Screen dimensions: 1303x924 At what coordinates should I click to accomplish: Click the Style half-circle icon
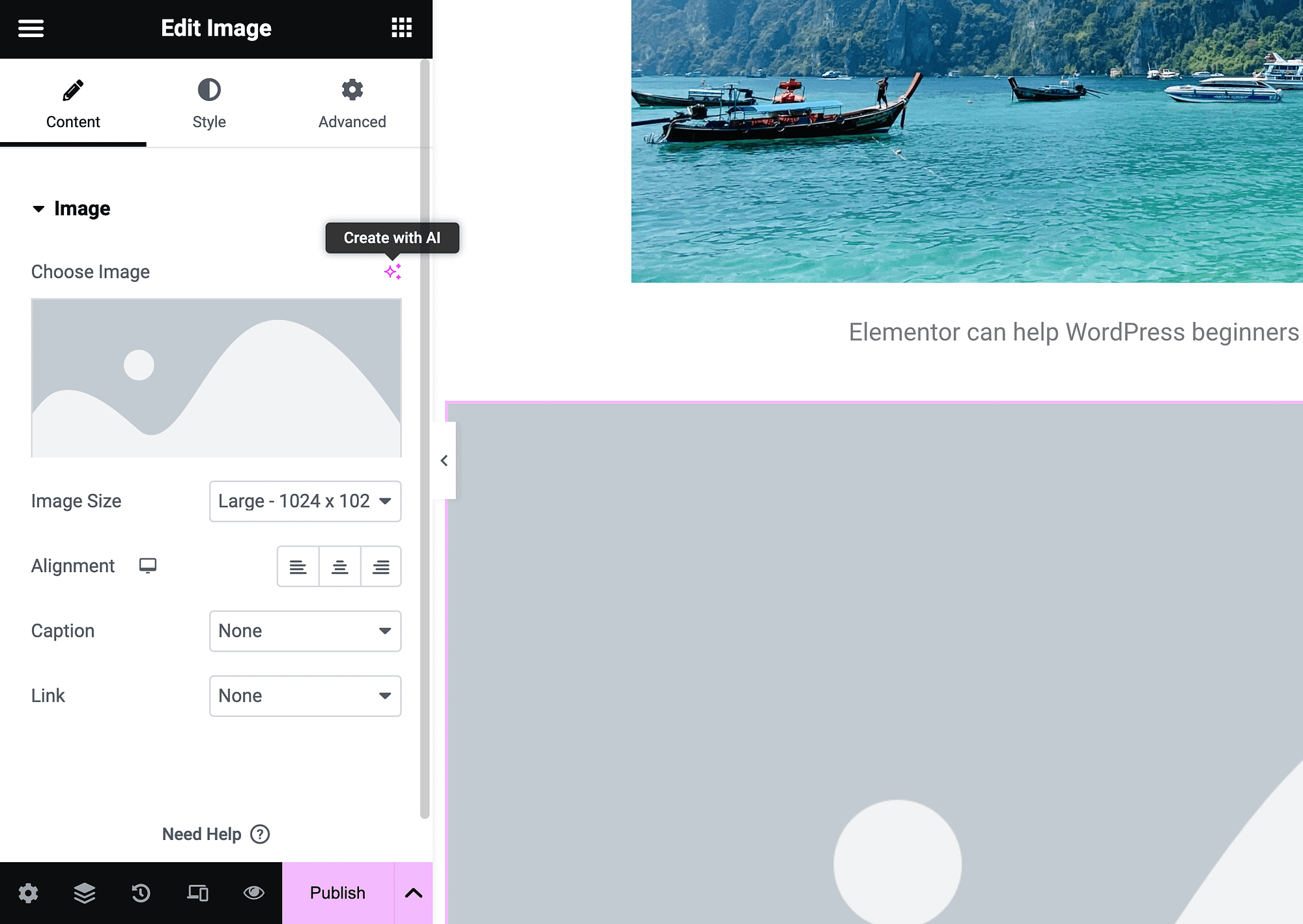pyautogui.click(x=208, y=89)
